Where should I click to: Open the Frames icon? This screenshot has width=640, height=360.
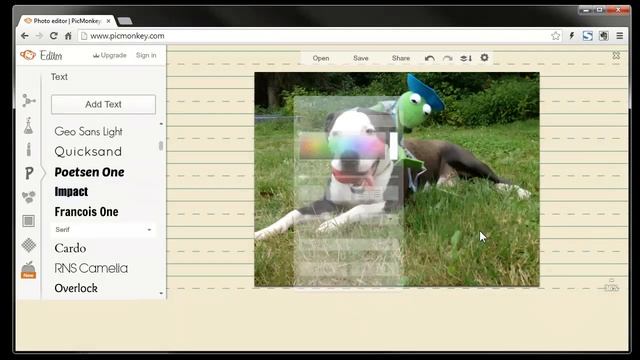(29, 221)
